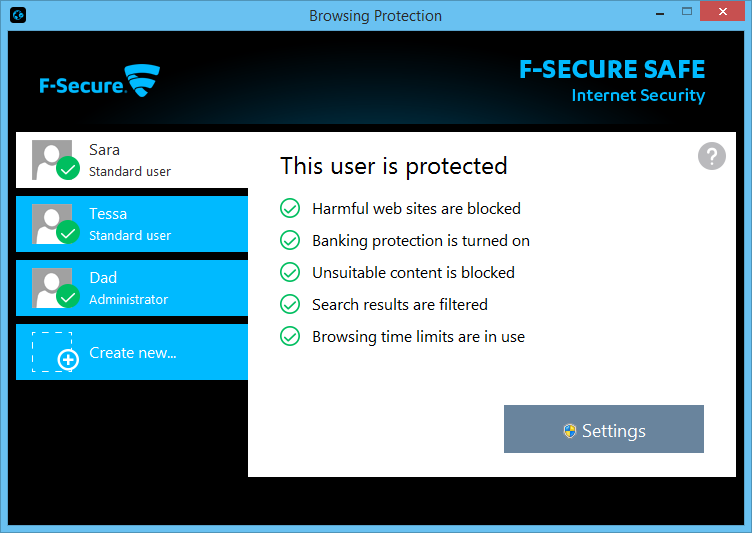The height and width of the screenshot is (533, 752).
Task: Click Tessa's user avatar icon
Action: point(52,224)
